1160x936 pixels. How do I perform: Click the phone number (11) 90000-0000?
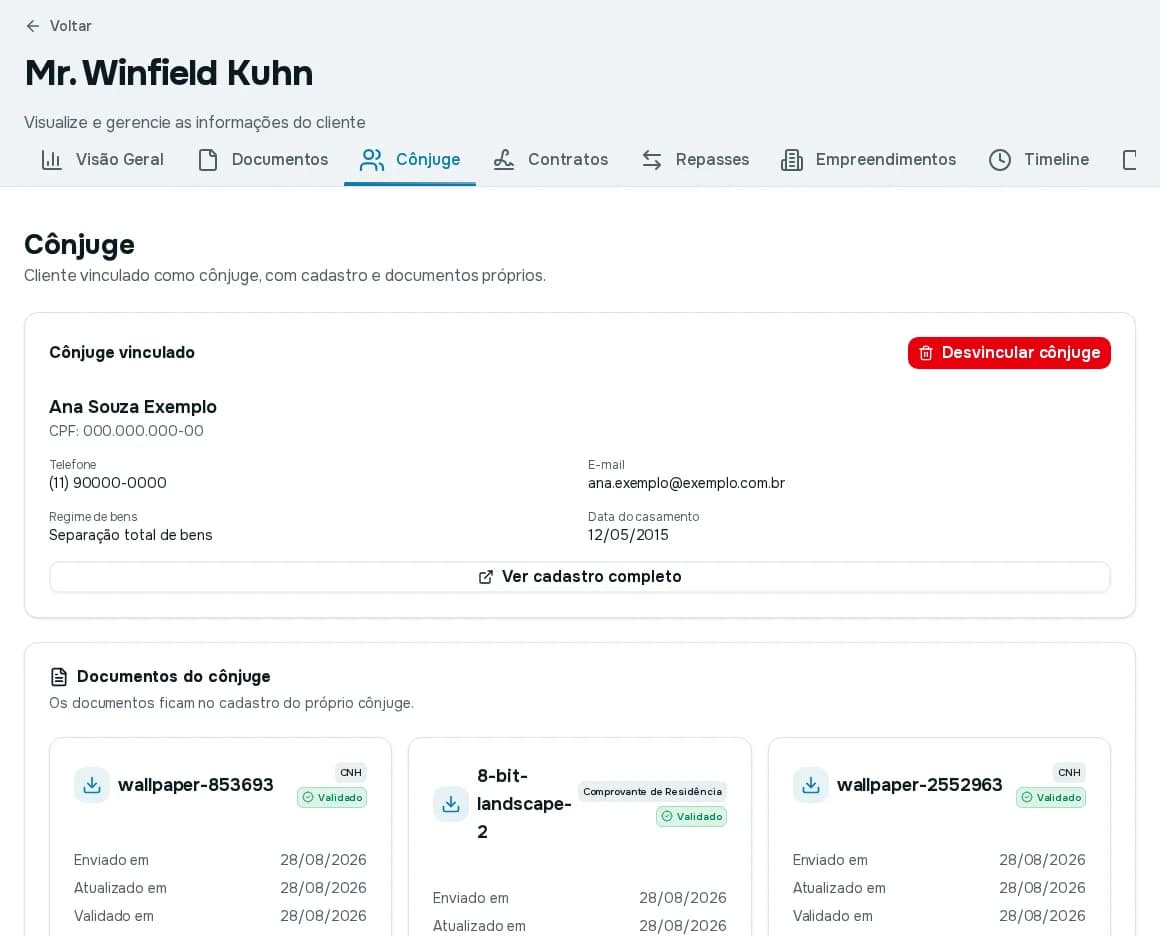108,483
